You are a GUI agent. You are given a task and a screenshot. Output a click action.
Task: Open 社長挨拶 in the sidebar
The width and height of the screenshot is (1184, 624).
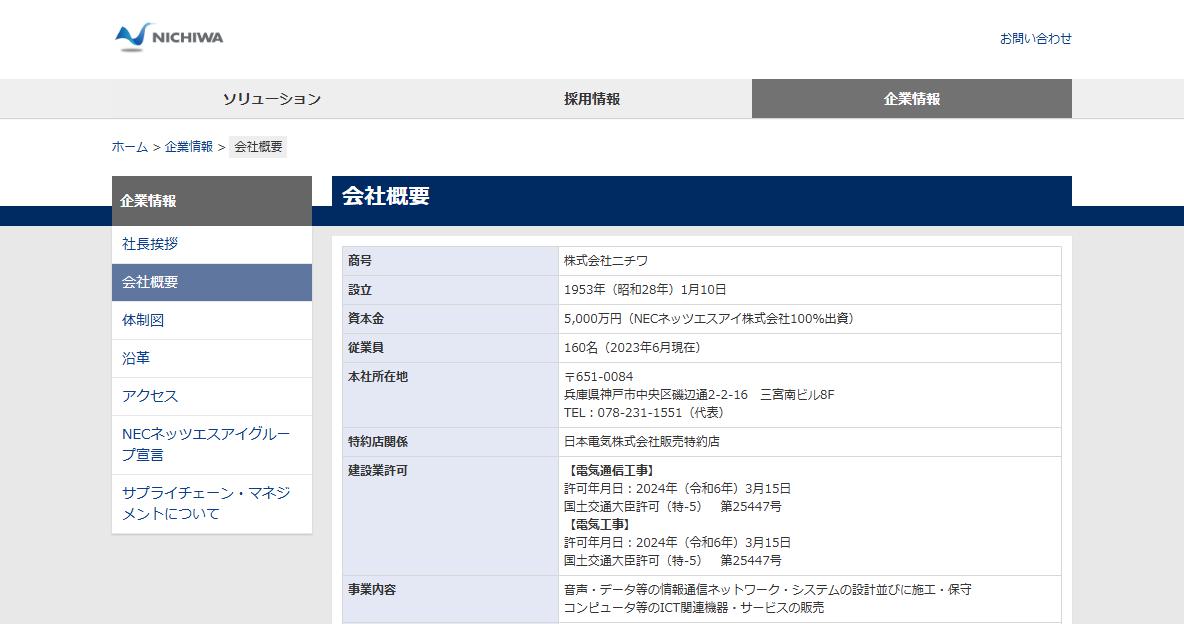point(211,244)
